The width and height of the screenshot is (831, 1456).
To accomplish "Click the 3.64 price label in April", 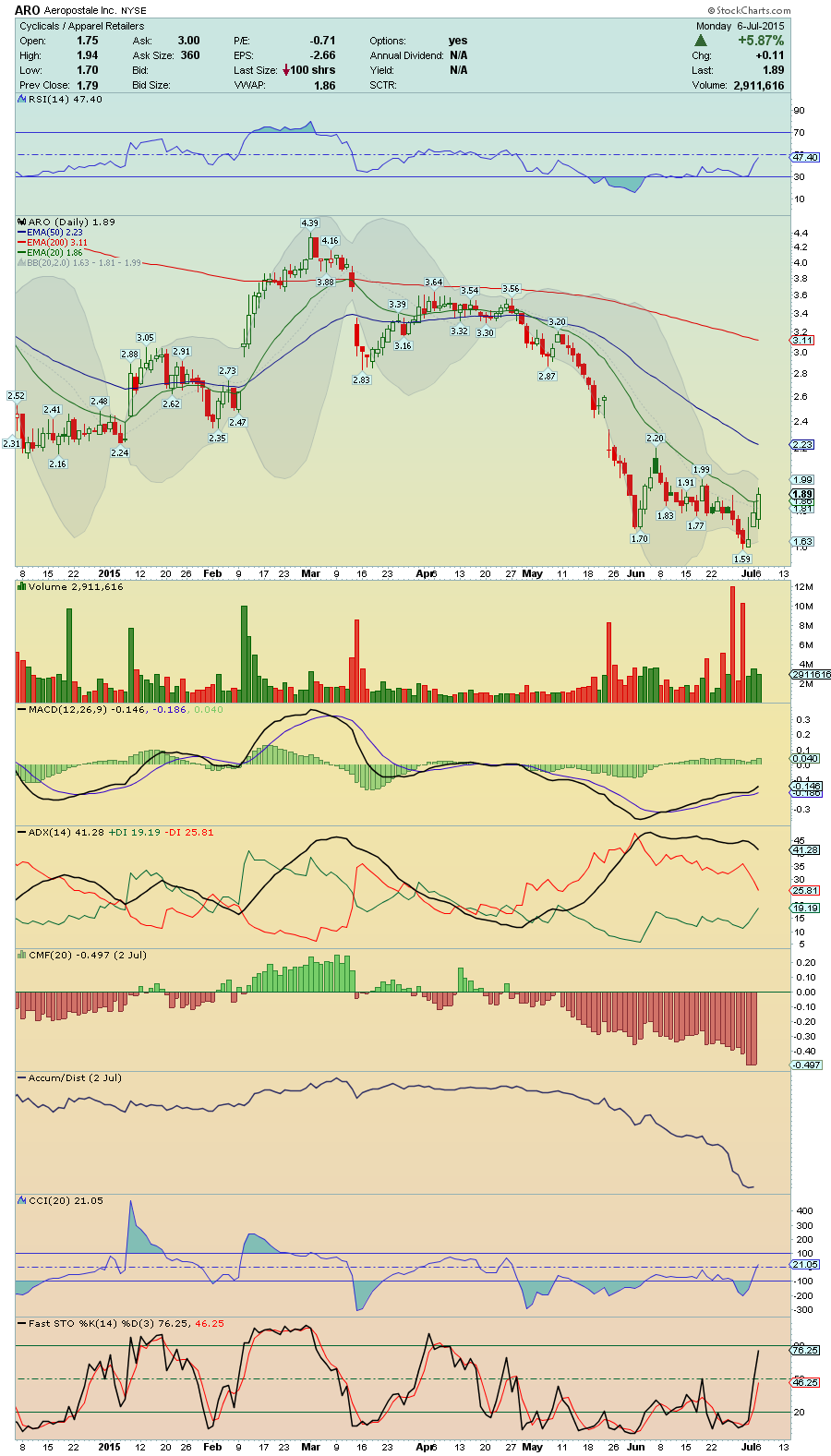I will click(x=433, y=282).
